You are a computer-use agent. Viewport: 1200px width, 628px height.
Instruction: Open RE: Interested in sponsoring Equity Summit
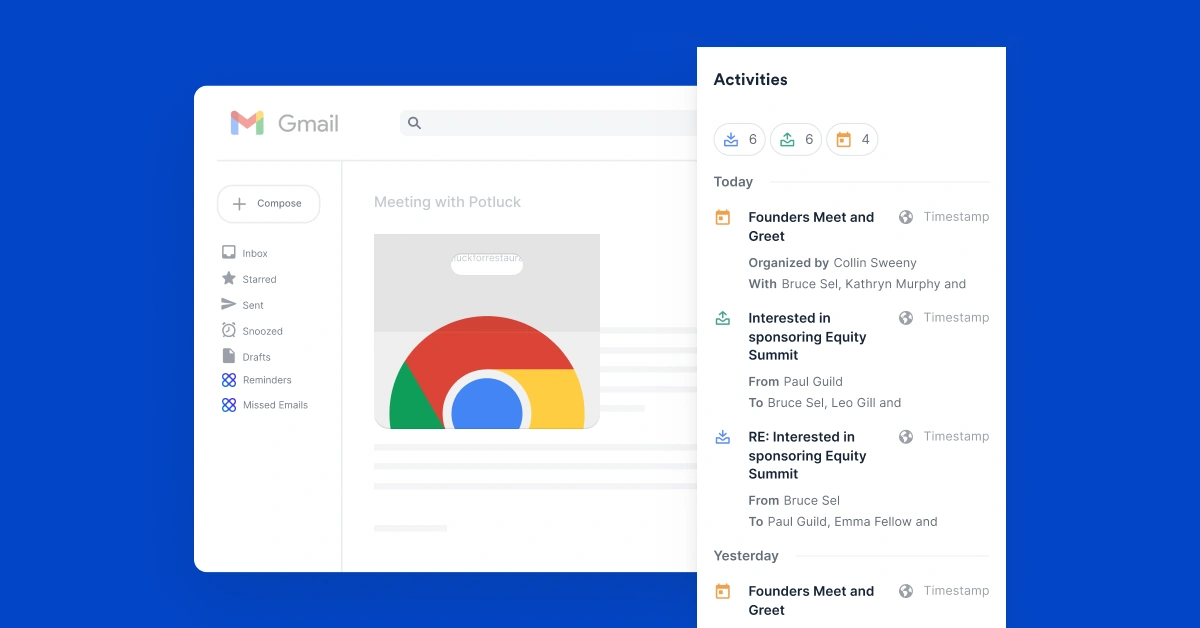pyautogui.click(x=807, y=456)
